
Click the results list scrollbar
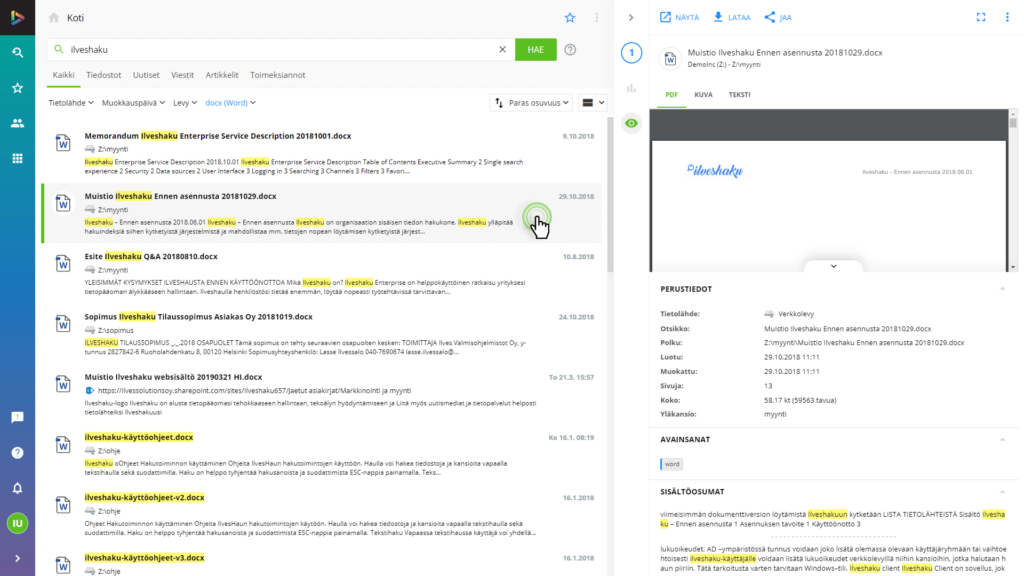point(610,195)
